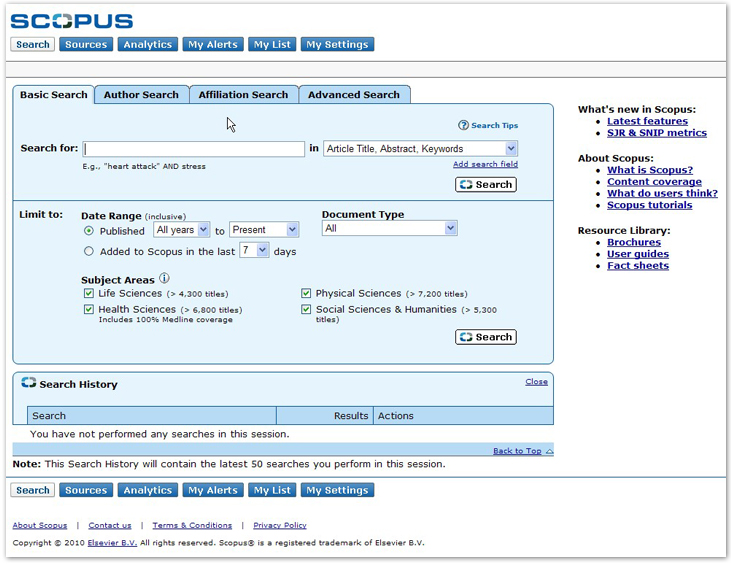Open My List in top navigation
This screenshot has width=731, height=564.
pos(272,44)
